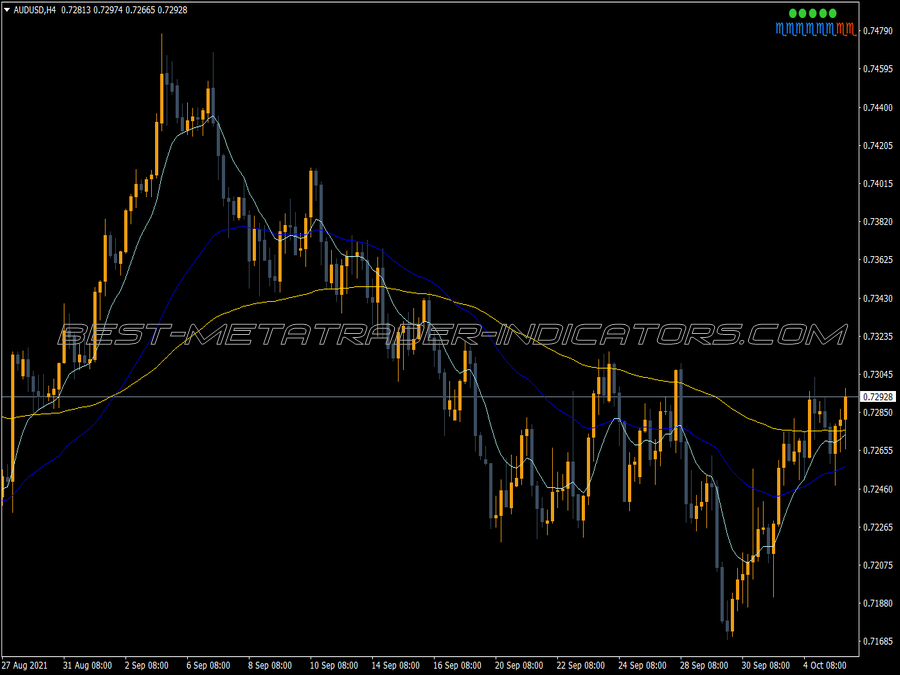900x675 pixels.
Task: Click the 8 Sep 08:00 time label
Action: tap(270, 665)
